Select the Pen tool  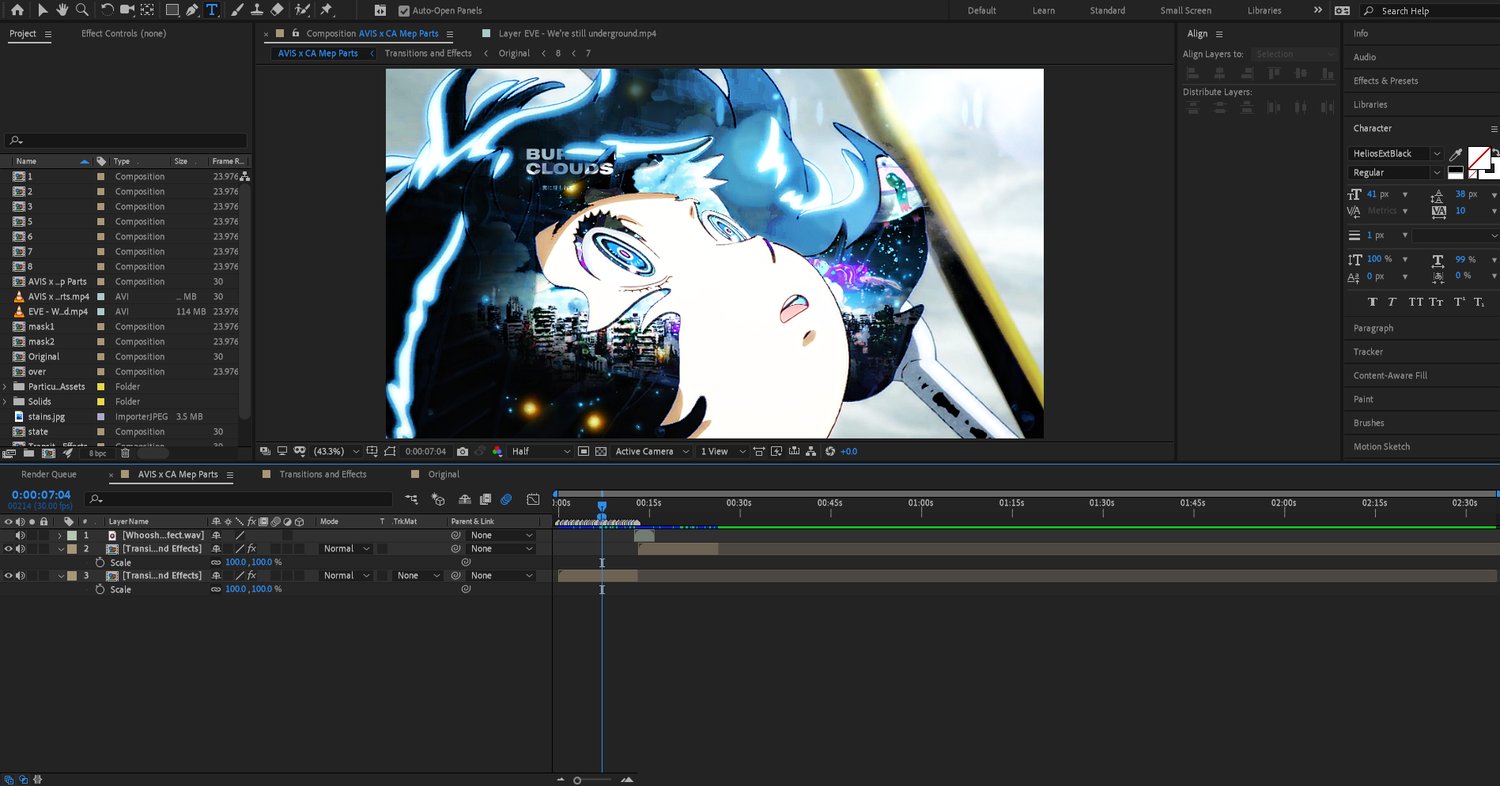click(192, 10)
